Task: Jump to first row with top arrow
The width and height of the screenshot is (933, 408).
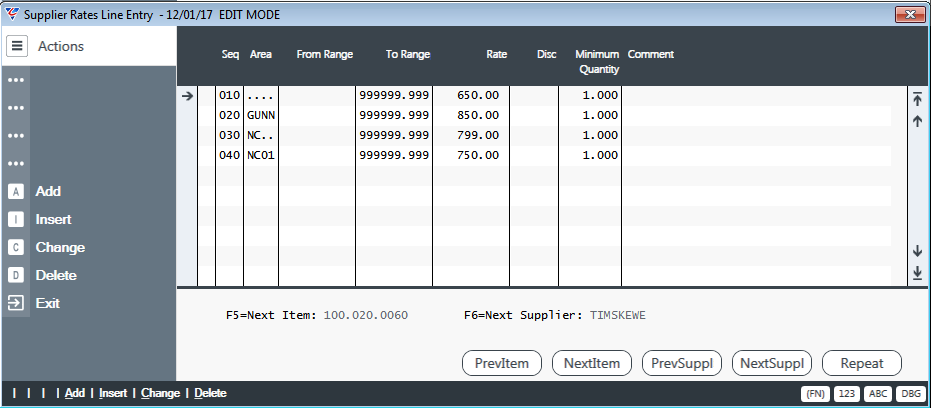Action: (917, 99)
